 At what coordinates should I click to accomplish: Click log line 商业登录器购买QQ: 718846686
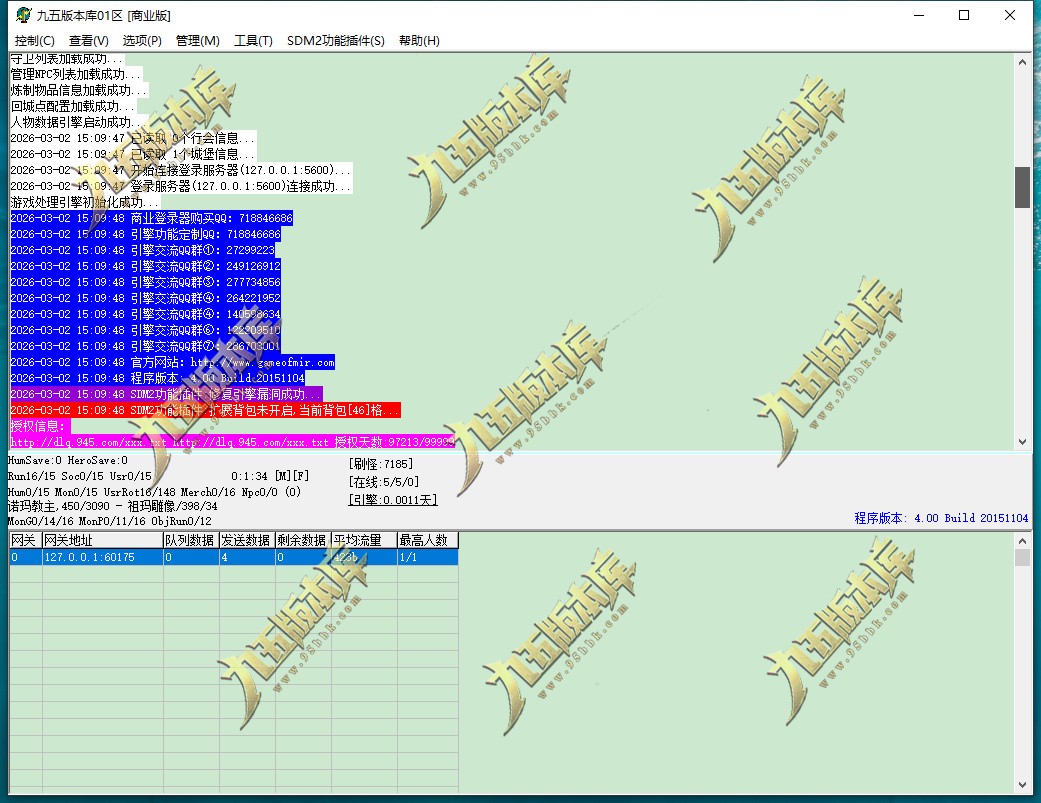[x=151, y=218]
